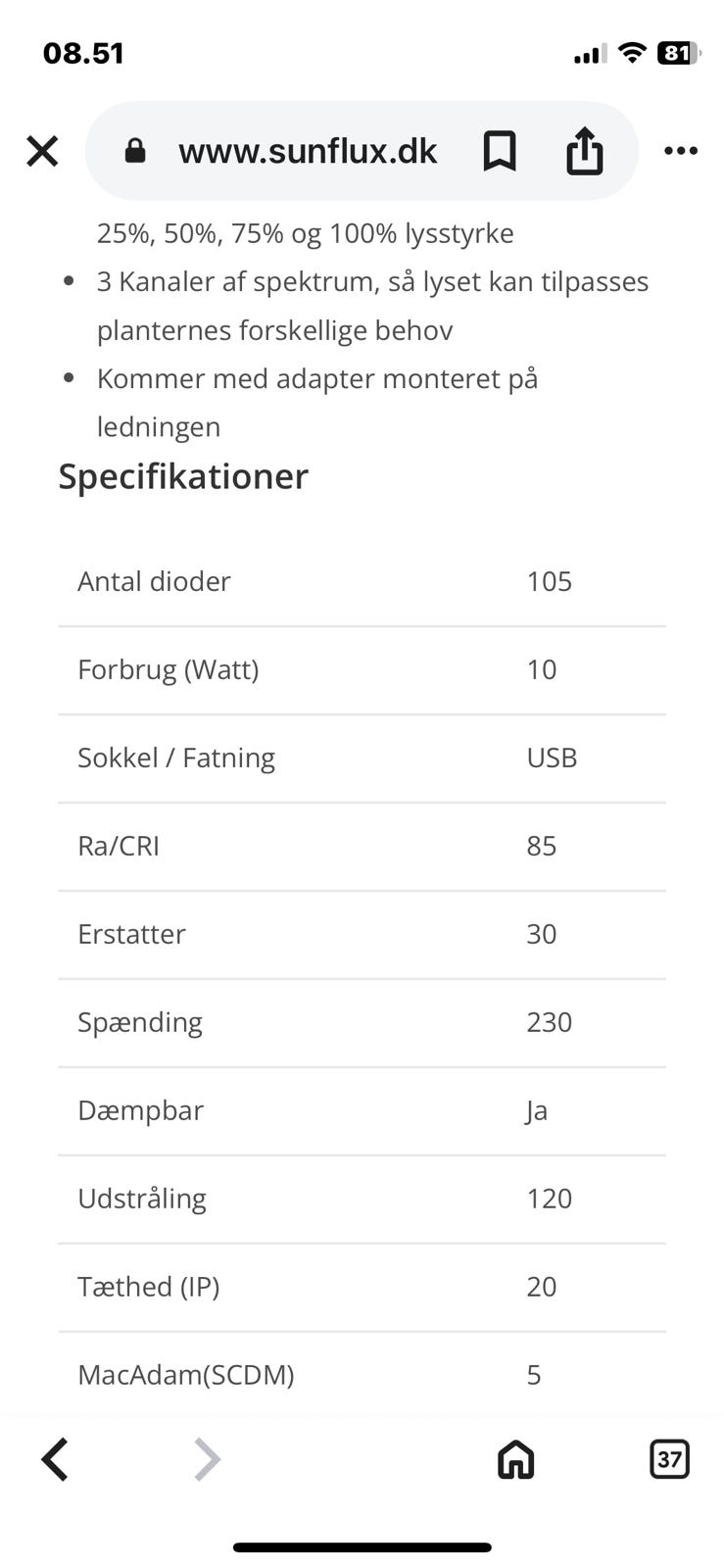Tap the Spænding value 230
This screenshot has width=724, height=1568.
(549, 1022)
